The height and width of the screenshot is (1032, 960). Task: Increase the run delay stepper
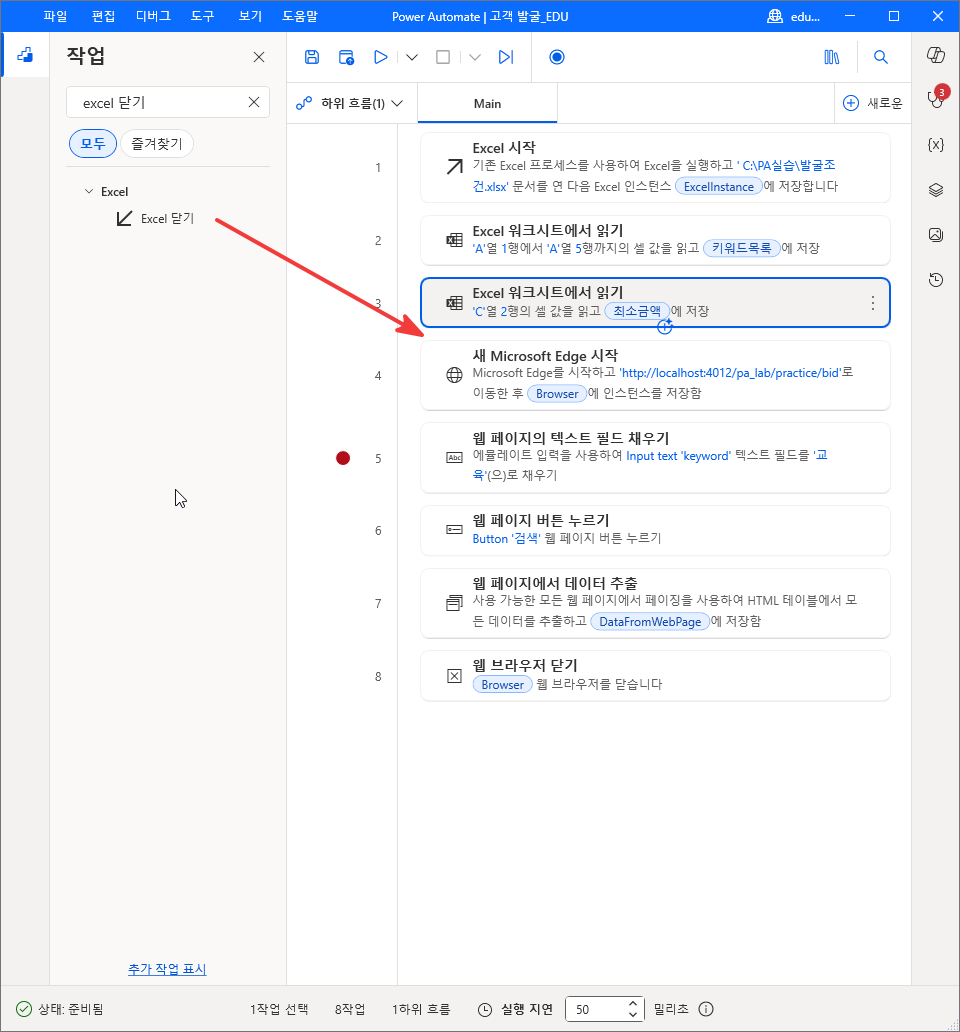coord(632,1003)
